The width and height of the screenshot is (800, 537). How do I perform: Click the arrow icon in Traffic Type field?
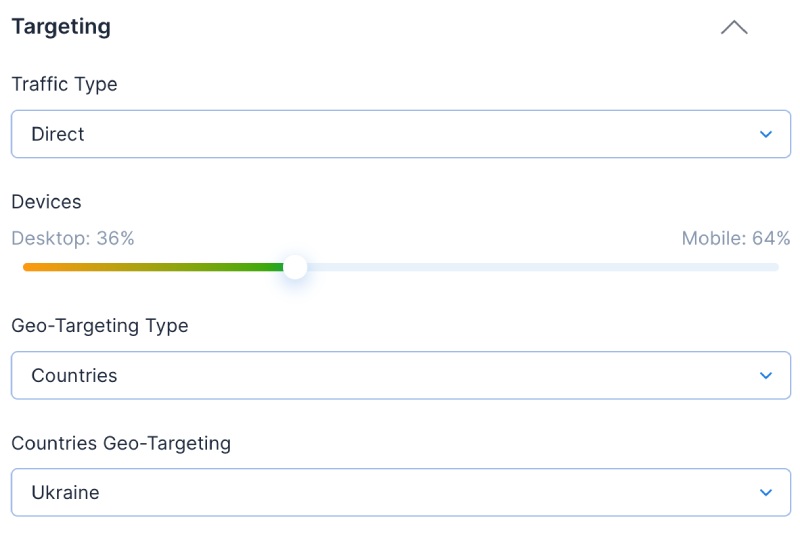click(766, 134)
